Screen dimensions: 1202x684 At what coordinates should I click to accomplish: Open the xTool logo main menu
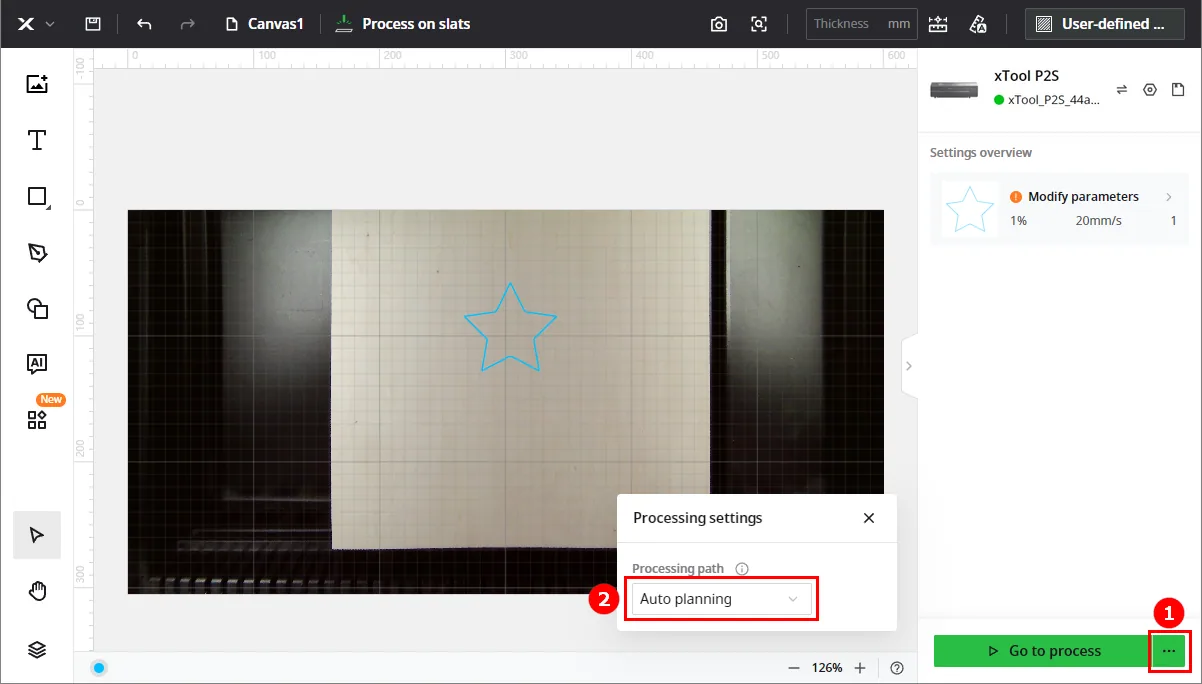35,23
